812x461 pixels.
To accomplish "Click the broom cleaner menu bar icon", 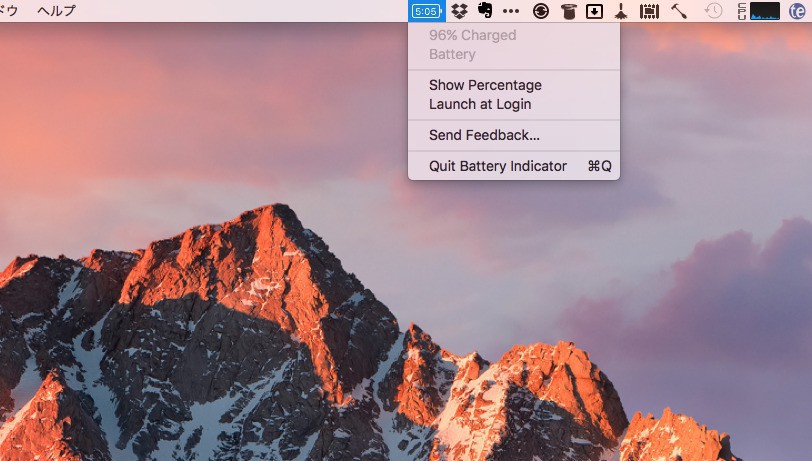I will pyautogui.click(x=621, y=11).
